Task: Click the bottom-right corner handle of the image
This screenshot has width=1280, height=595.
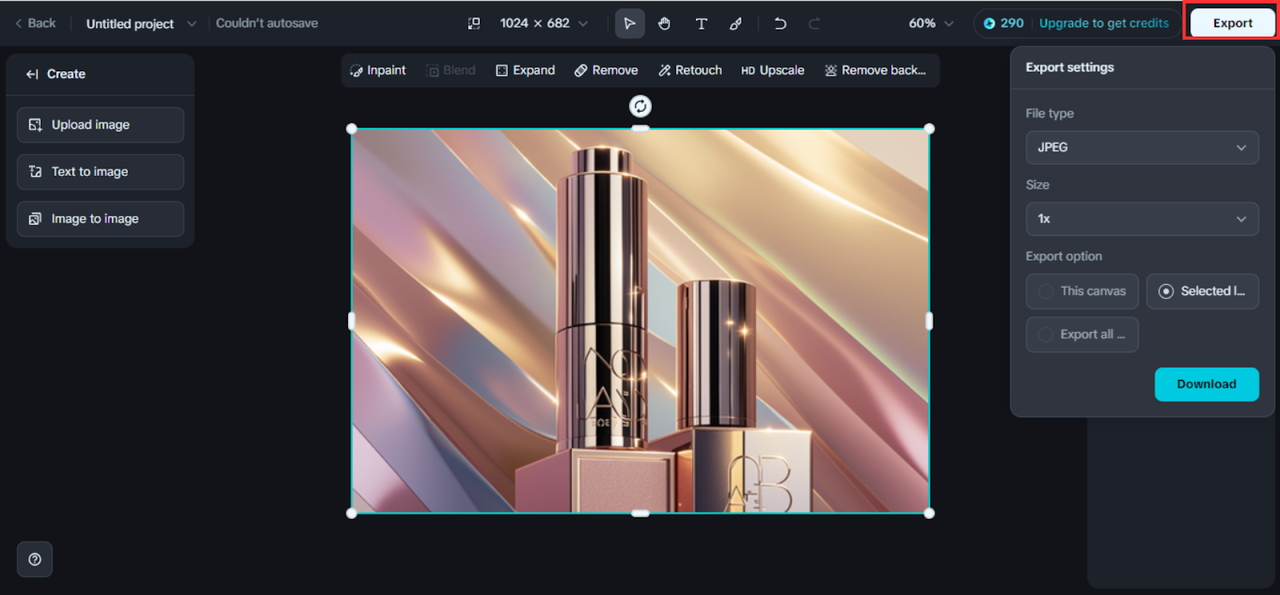Action: tap(929, 513)
